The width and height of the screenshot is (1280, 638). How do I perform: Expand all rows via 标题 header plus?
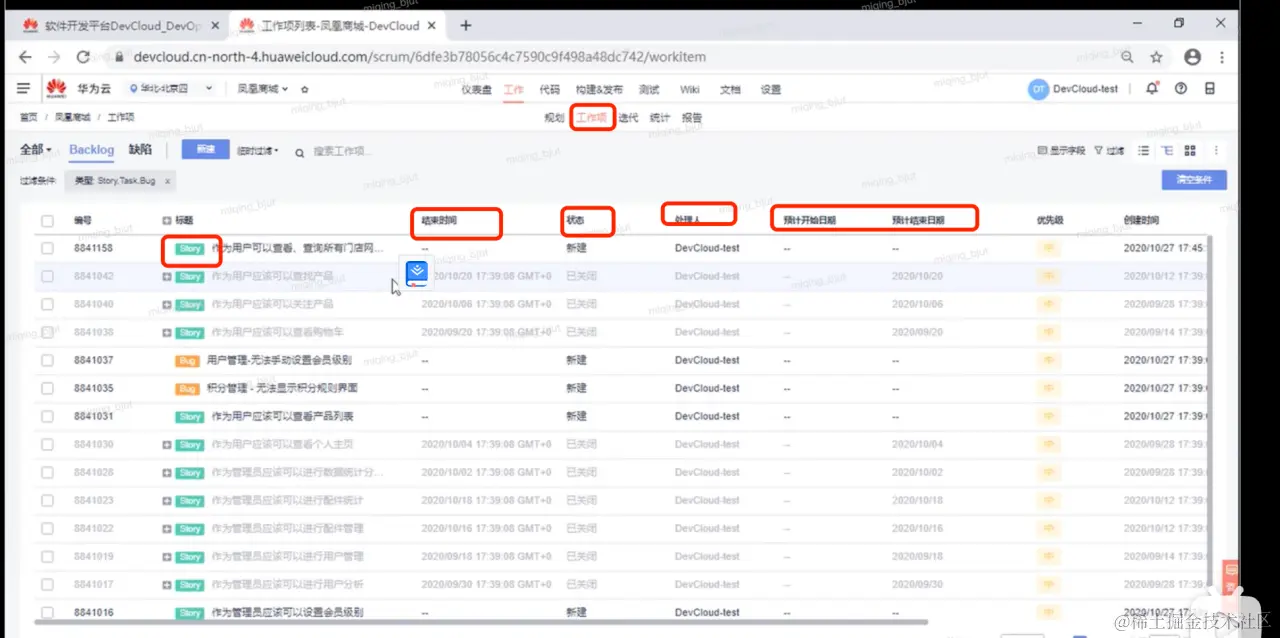167,220
